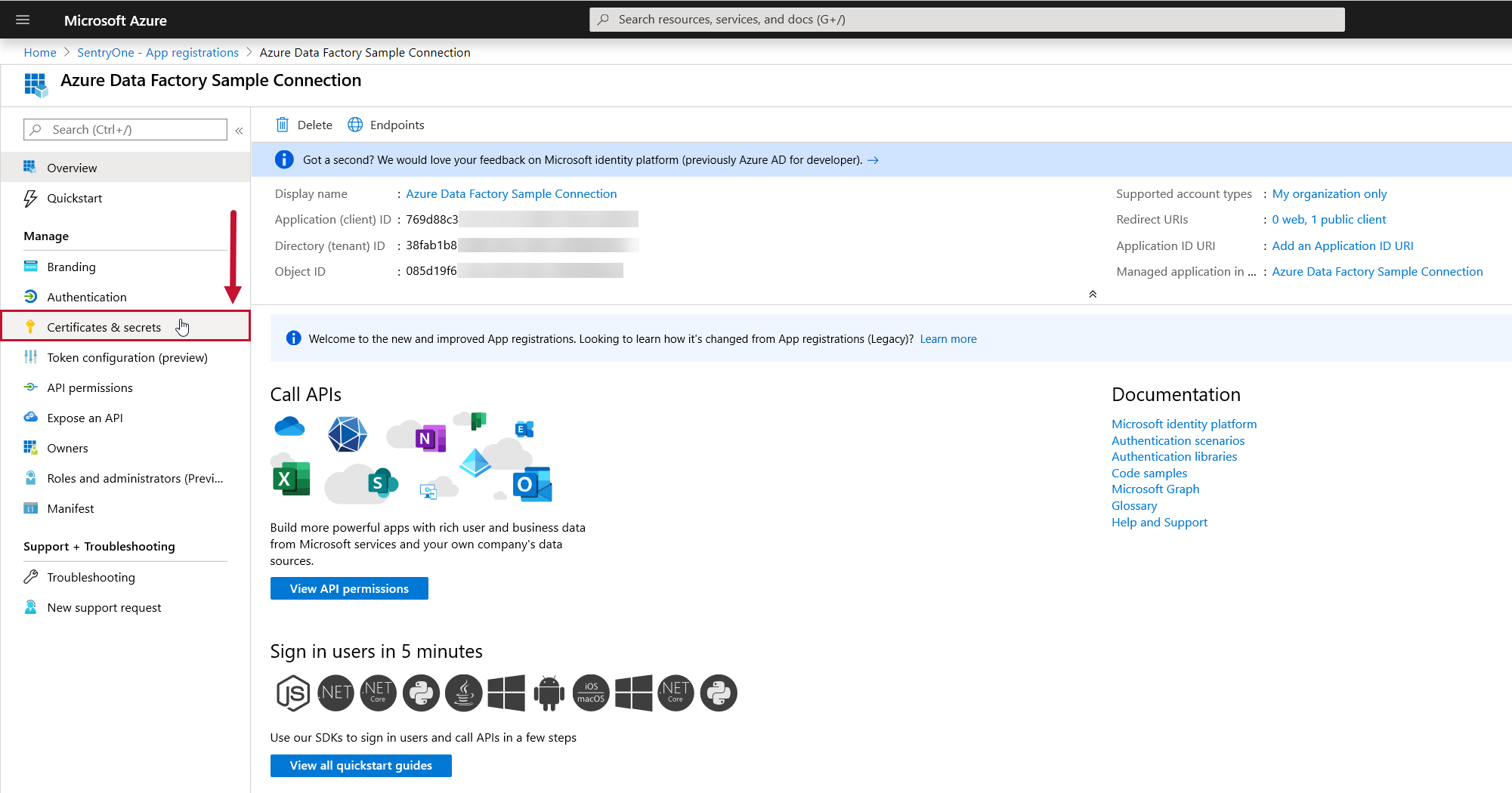The height and width of the screenshot is (793, 1512).
Task: Select the JavaScript (JS) quickstart icon
Action: coord(293,693)
